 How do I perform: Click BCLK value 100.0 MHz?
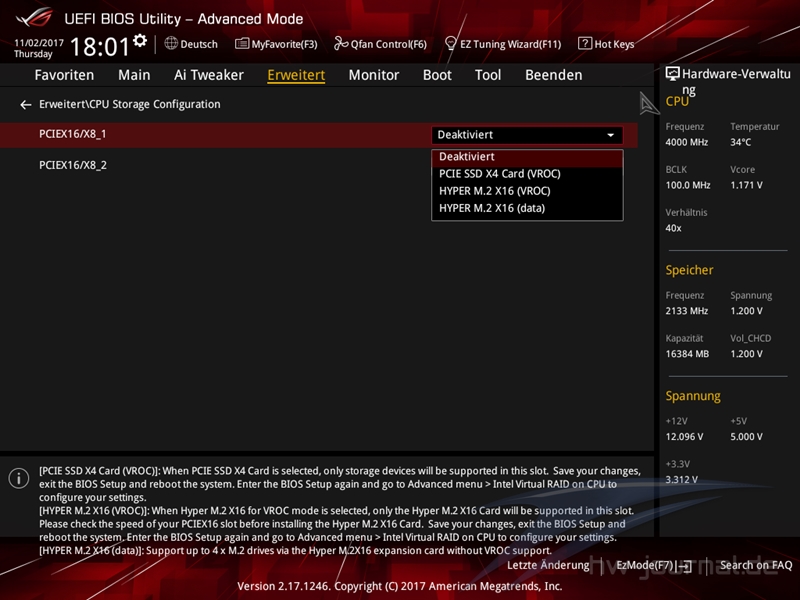[688, 185]
